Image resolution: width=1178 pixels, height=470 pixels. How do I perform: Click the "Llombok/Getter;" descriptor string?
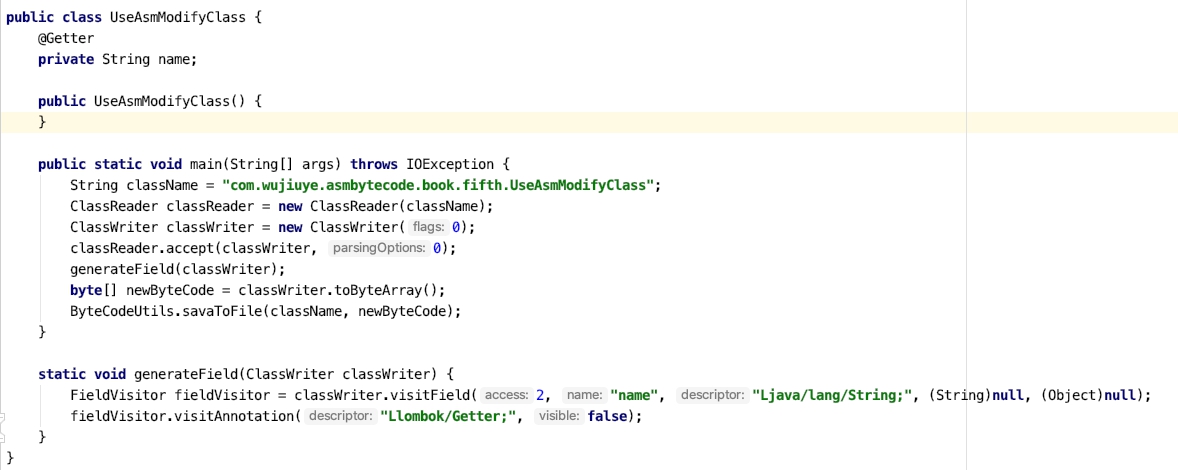(x=448, y=416)
